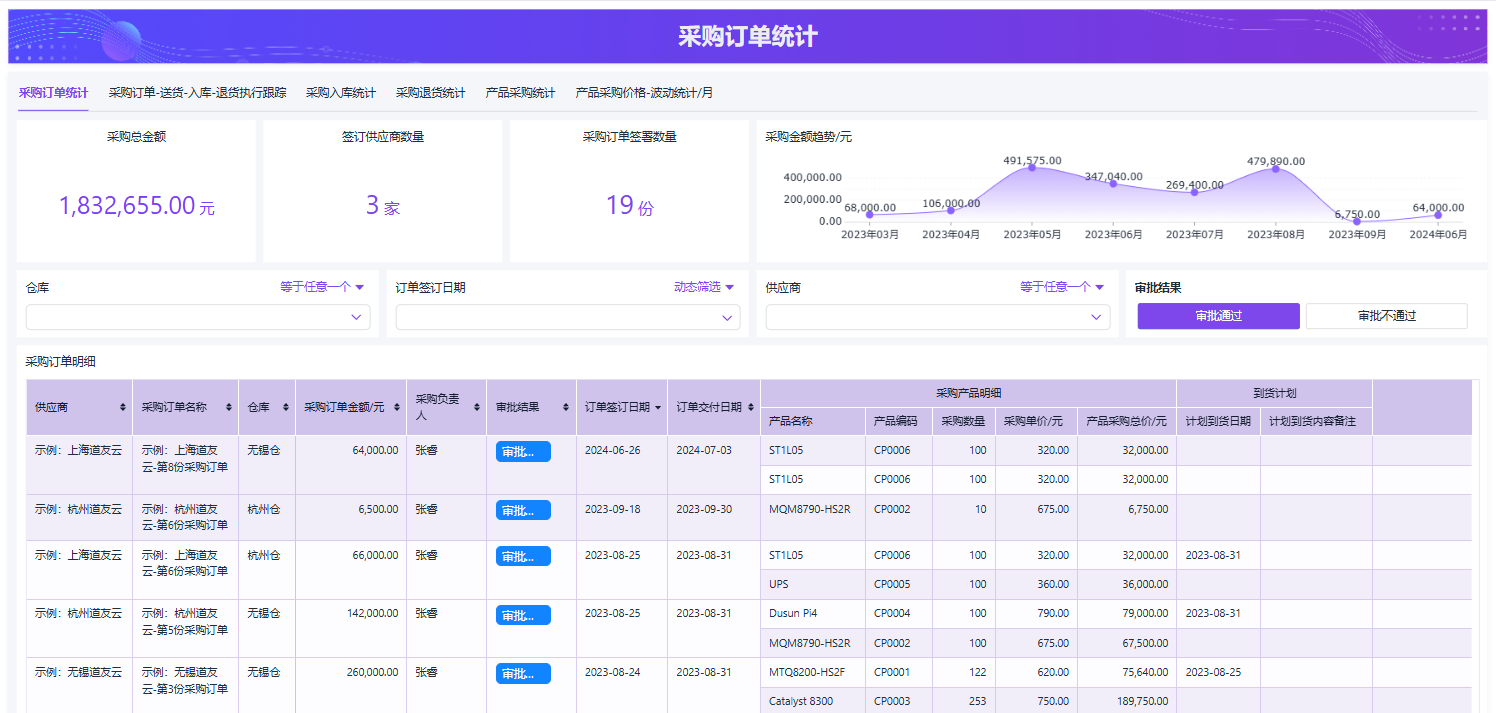Image resolution: width=1496 pixels, height=713 pixels.
Task: Expand the 供应商 selection combo box
Action: 938,317
